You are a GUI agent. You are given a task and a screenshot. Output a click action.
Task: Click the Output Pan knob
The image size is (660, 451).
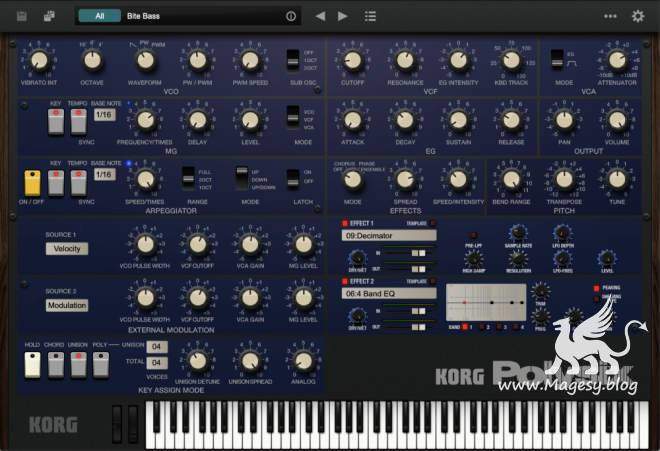click(564, 120)
